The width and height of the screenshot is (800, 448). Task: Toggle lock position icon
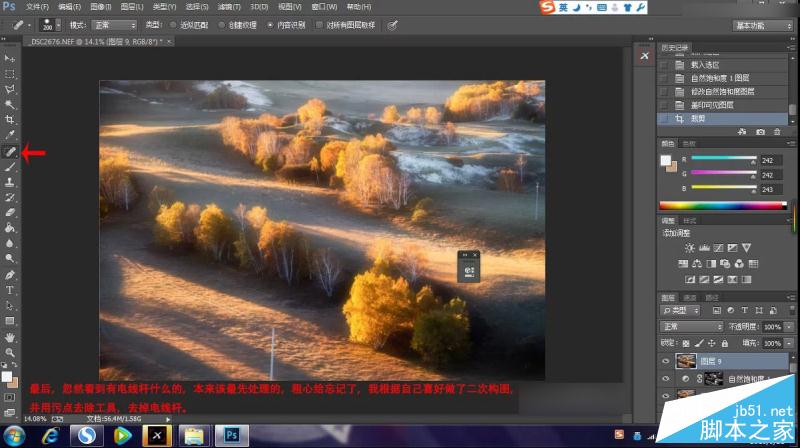pyautogui.click(x=712, y=343)
